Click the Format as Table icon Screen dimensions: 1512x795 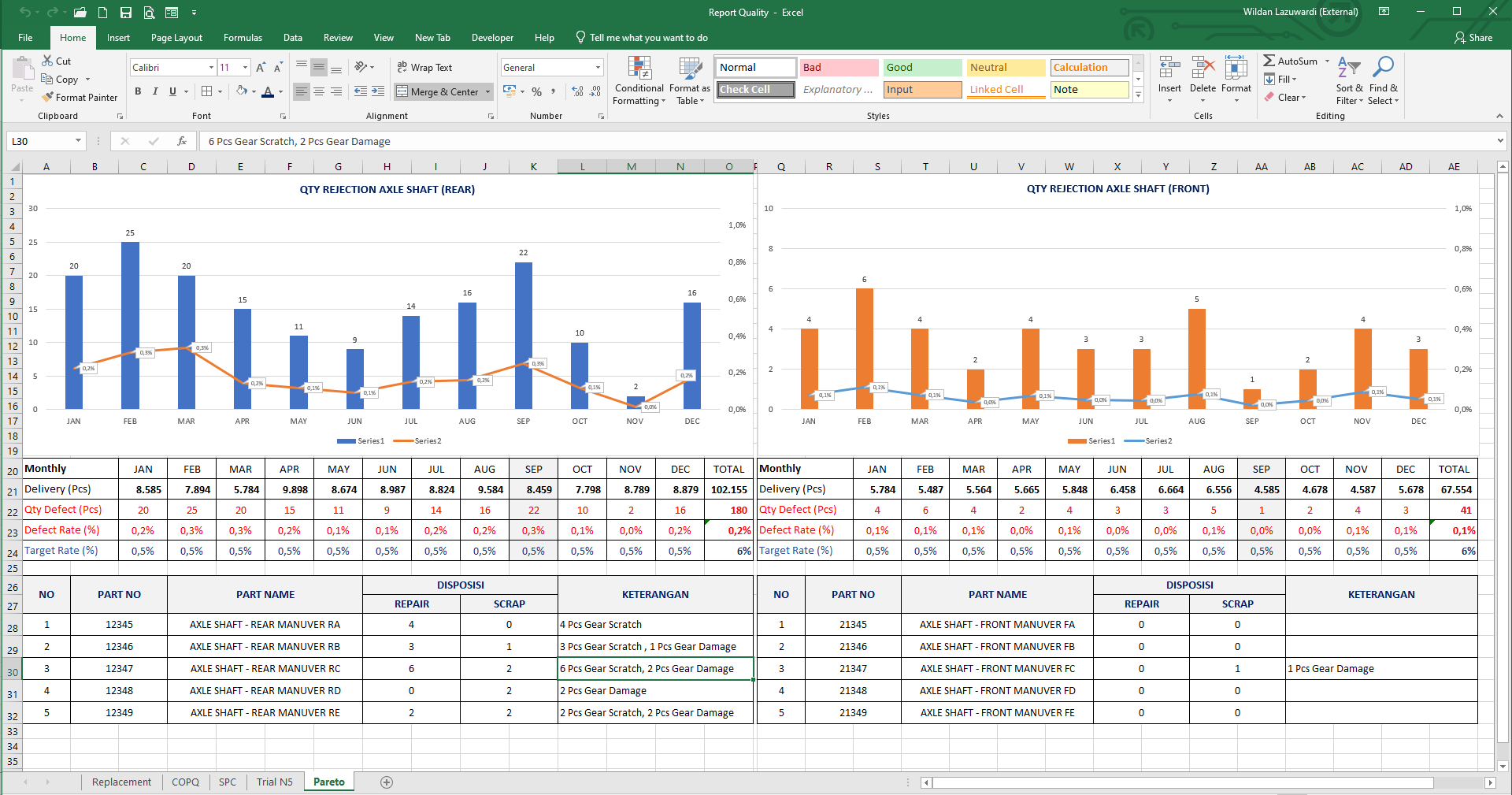pos(690,70)
